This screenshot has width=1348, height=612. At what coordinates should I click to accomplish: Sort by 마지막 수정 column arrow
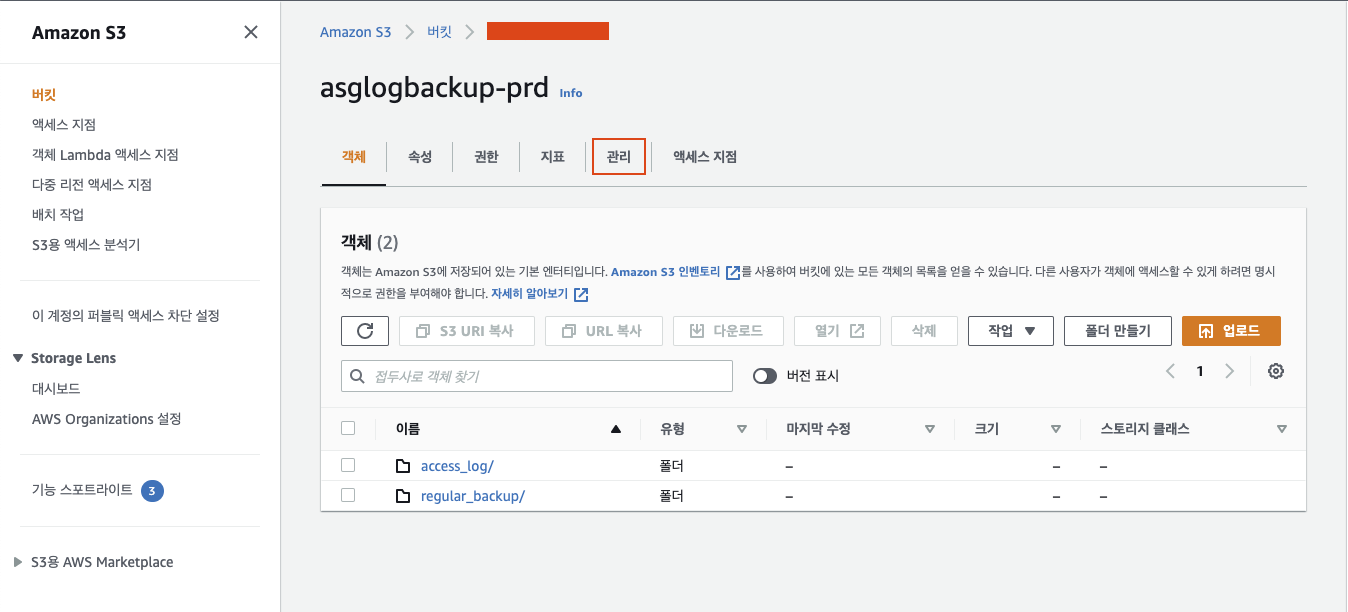pyautogui.click(x=930, y=429)
